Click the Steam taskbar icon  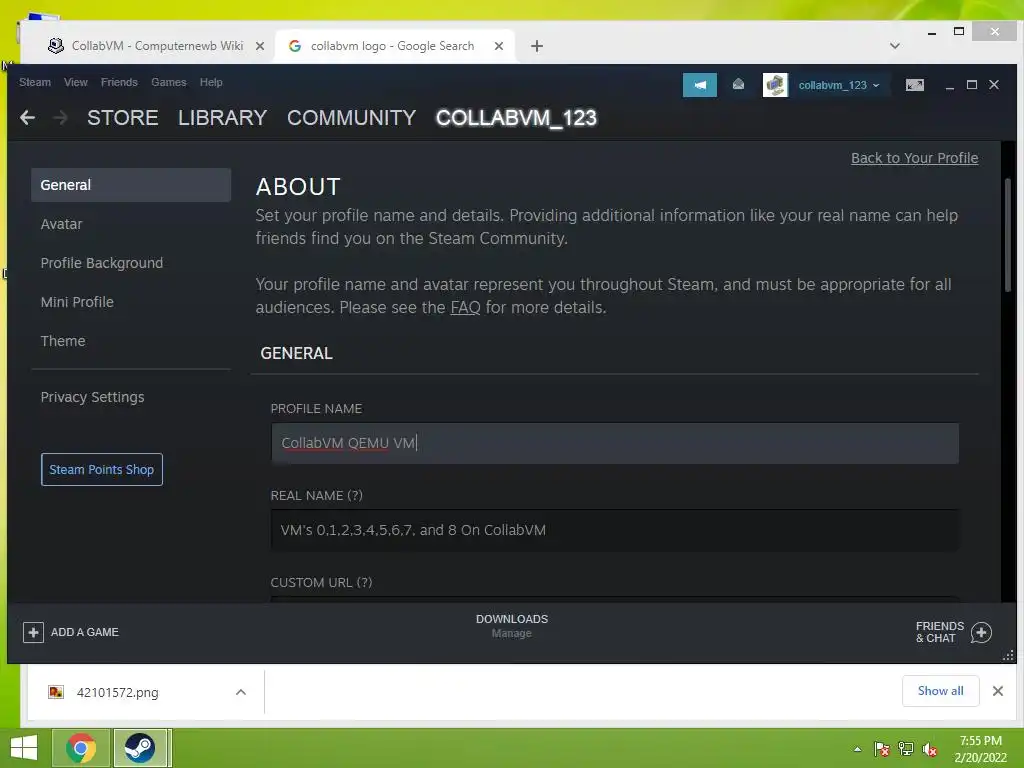pos(140,748)
